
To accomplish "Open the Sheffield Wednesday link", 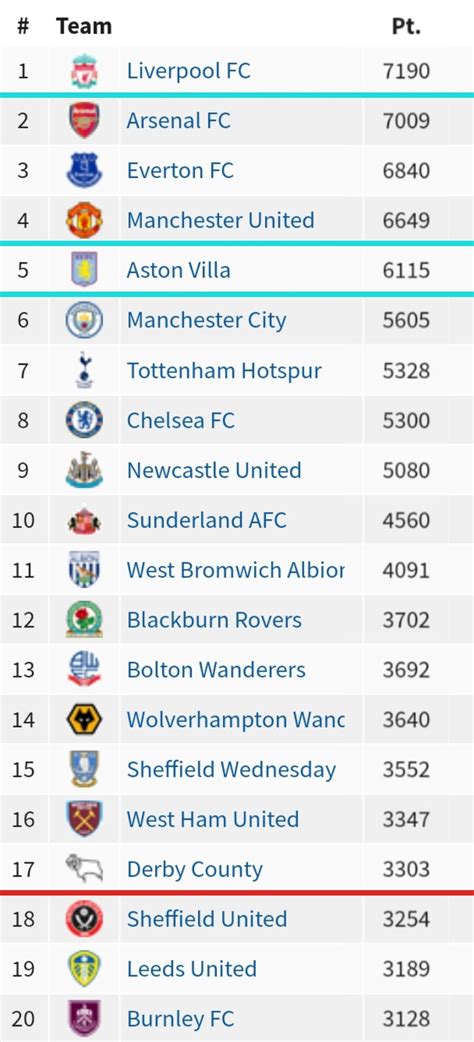I will pos(231,770).
